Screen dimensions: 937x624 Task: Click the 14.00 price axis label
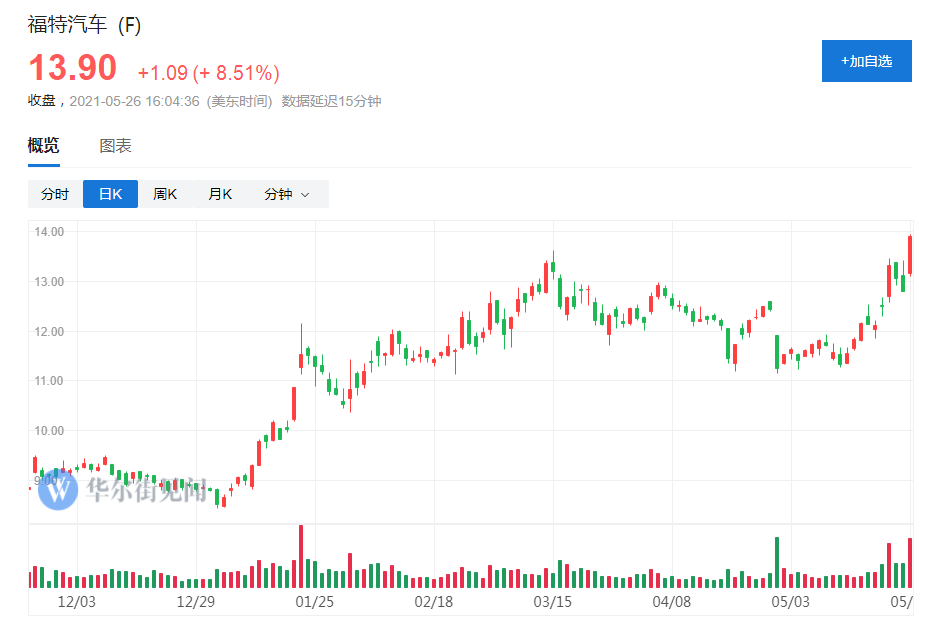pos(49,232)
